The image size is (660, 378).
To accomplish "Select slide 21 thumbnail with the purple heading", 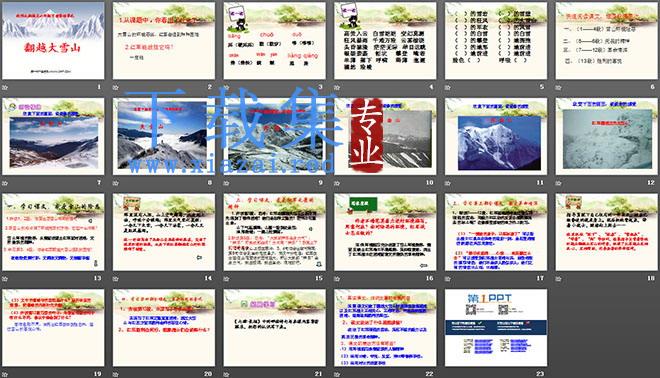I will click(x=274, y=327).
